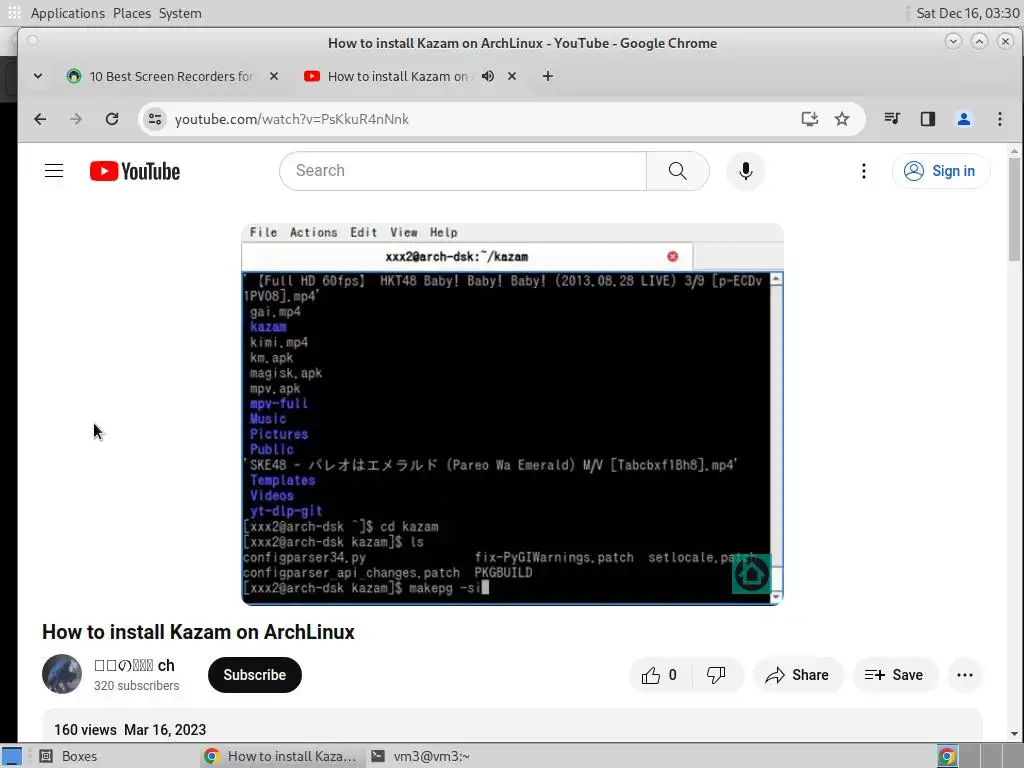Select the 'How to install Kazam' tab

point(398,76)
